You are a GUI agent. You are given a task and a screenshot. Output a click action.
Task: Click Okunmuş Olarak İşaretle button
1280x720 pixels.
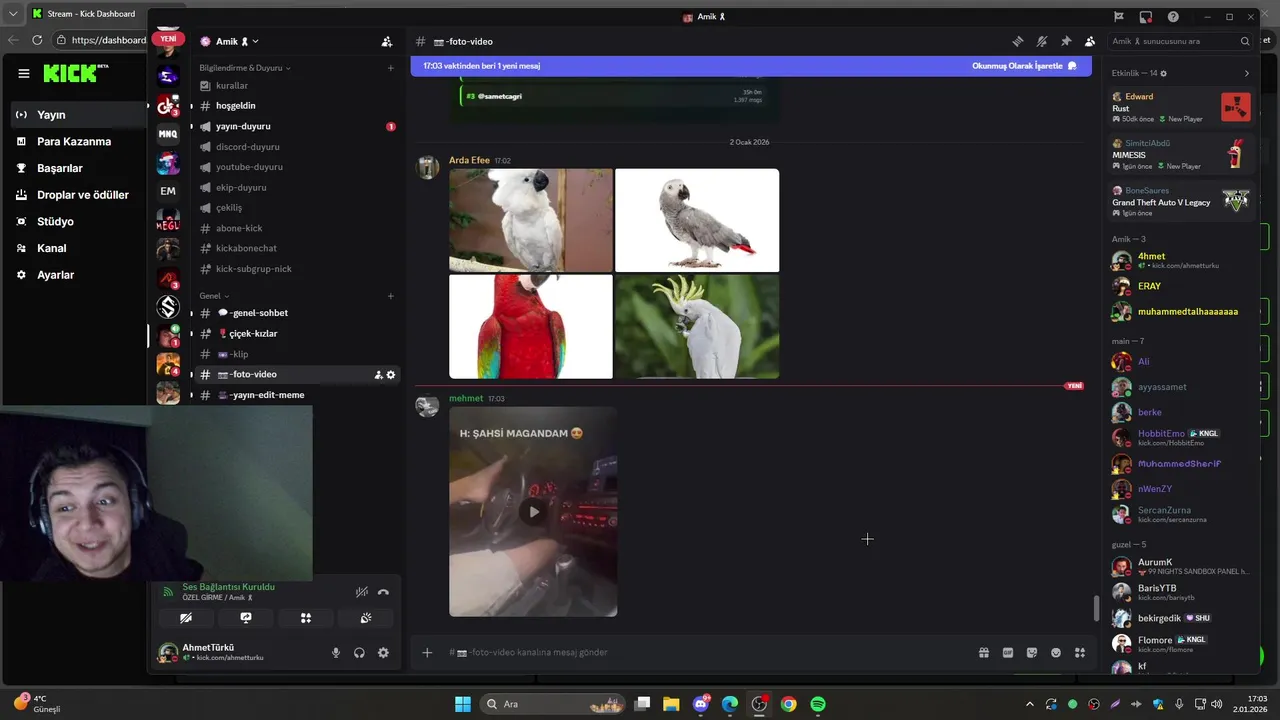1024,66
